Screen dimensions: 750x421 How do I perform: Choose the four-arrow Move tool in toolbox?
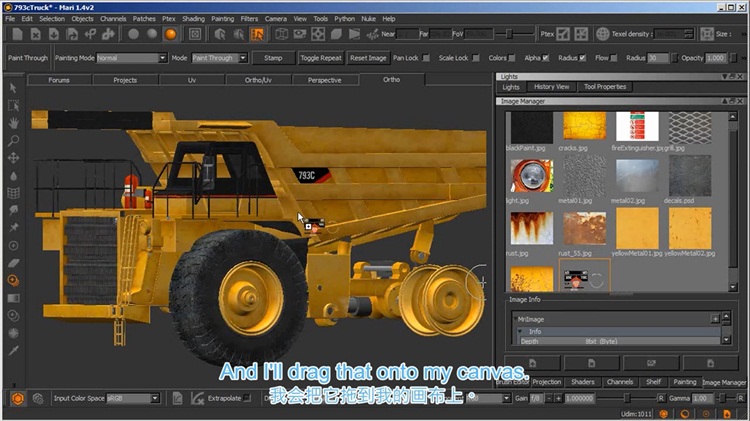click(x=13, y=158)
